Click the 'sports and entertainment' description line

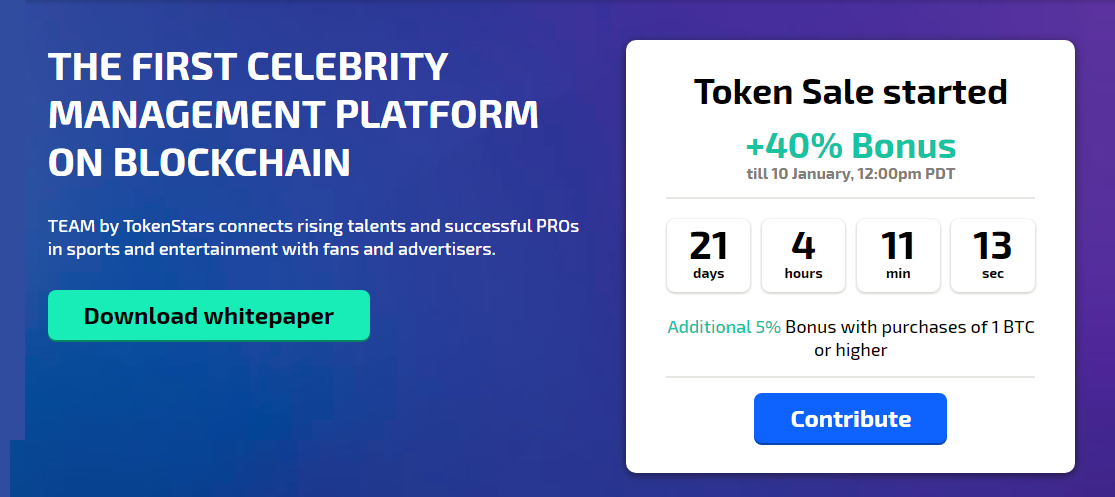272,250
